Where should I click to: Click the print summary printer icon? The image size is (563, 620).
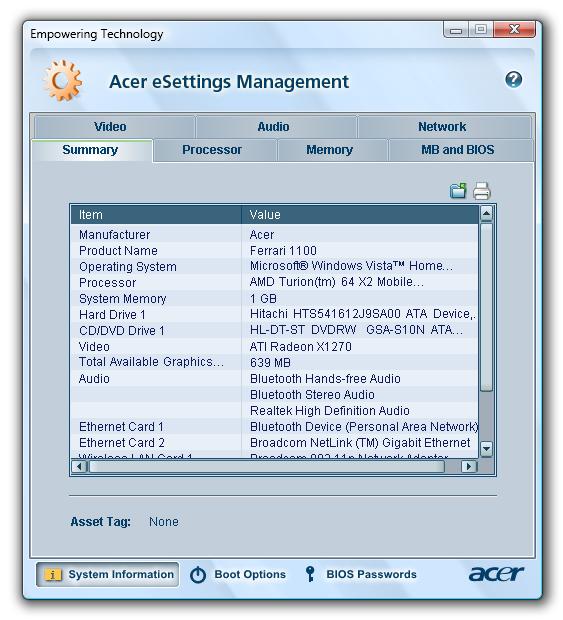[x=482, y=191]
